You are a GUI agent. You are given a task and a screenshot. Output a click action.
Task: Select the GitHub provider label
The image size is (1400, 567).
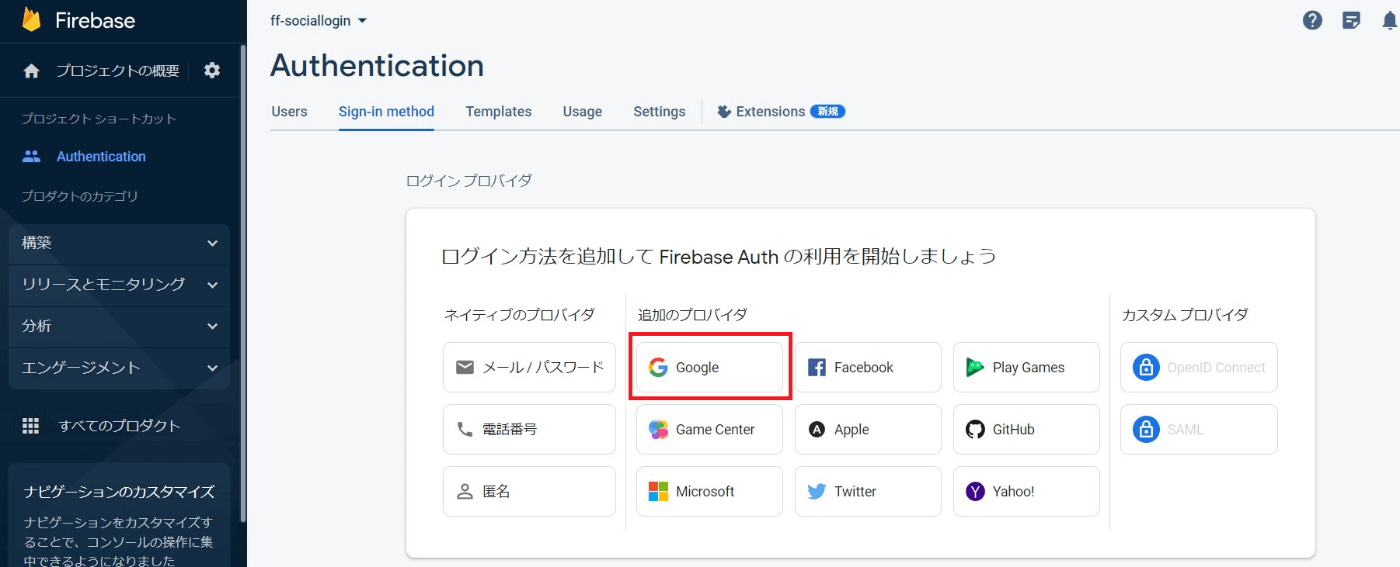[1013, 429]
